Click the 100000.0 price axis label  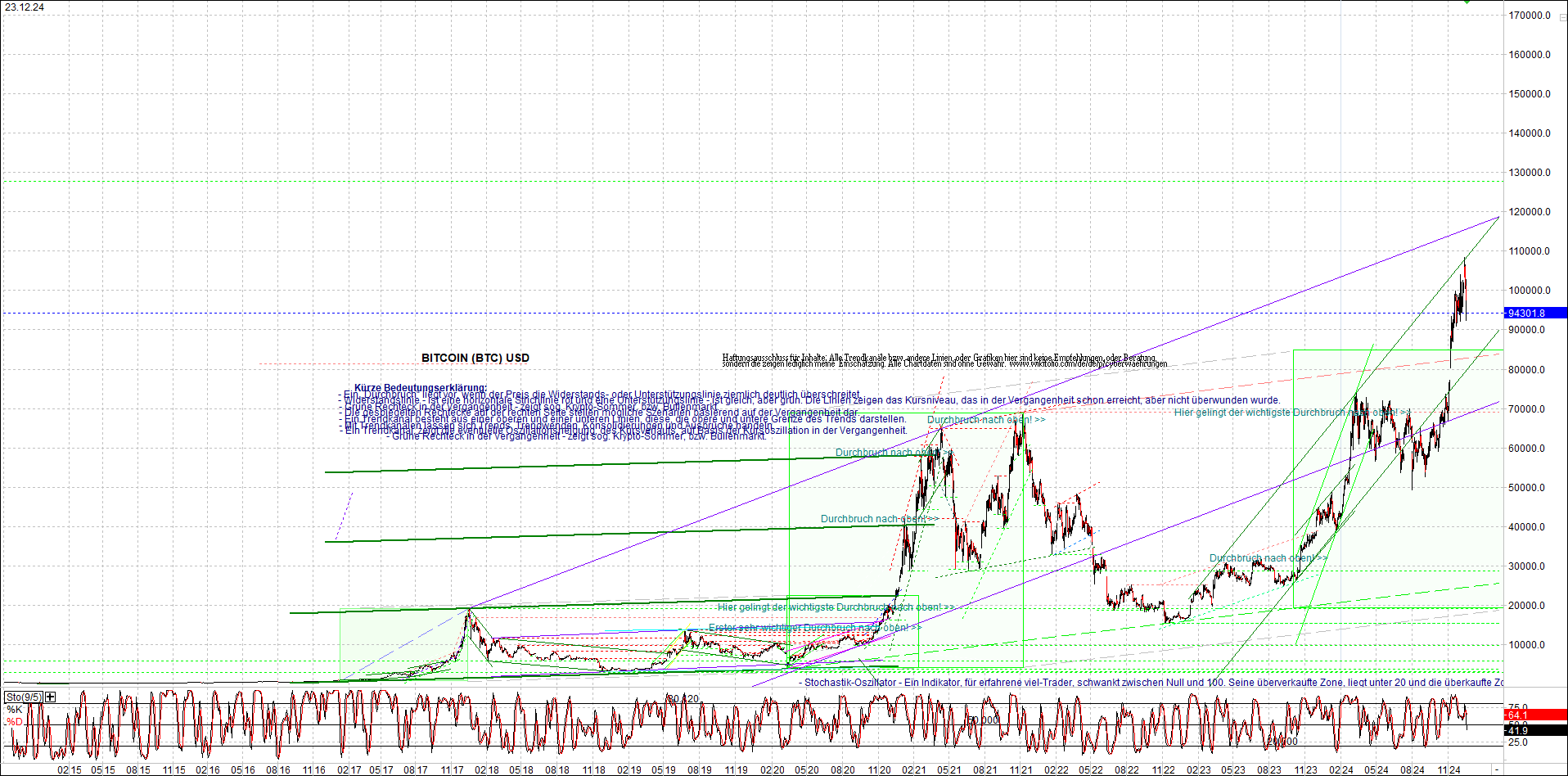pyautogui.click(x=1530, y=291)
